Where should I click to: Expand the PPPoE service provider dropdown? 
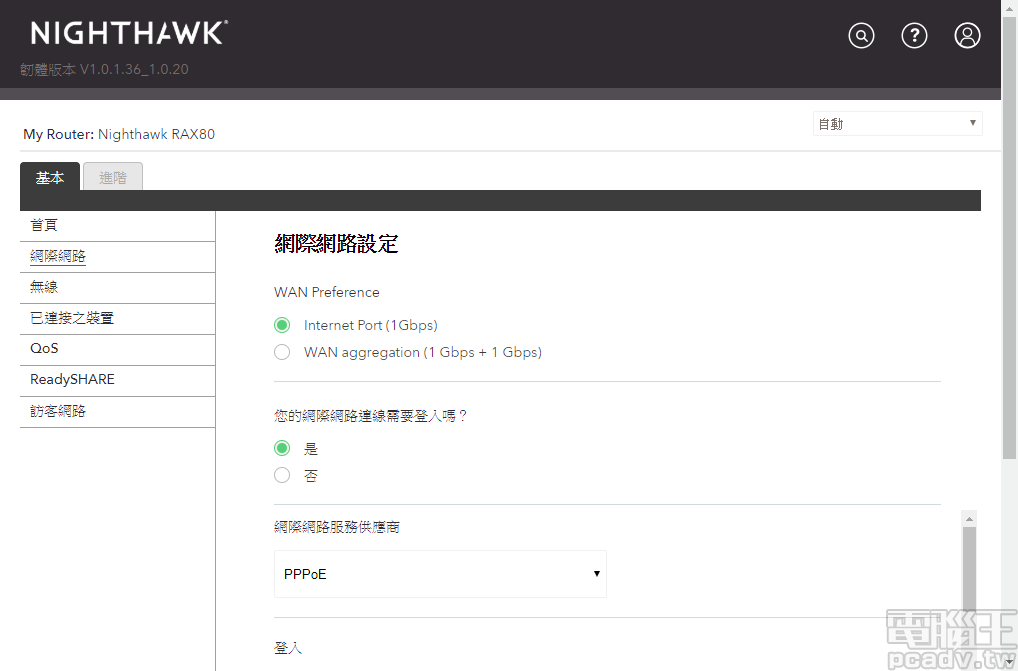pos(440,574)
